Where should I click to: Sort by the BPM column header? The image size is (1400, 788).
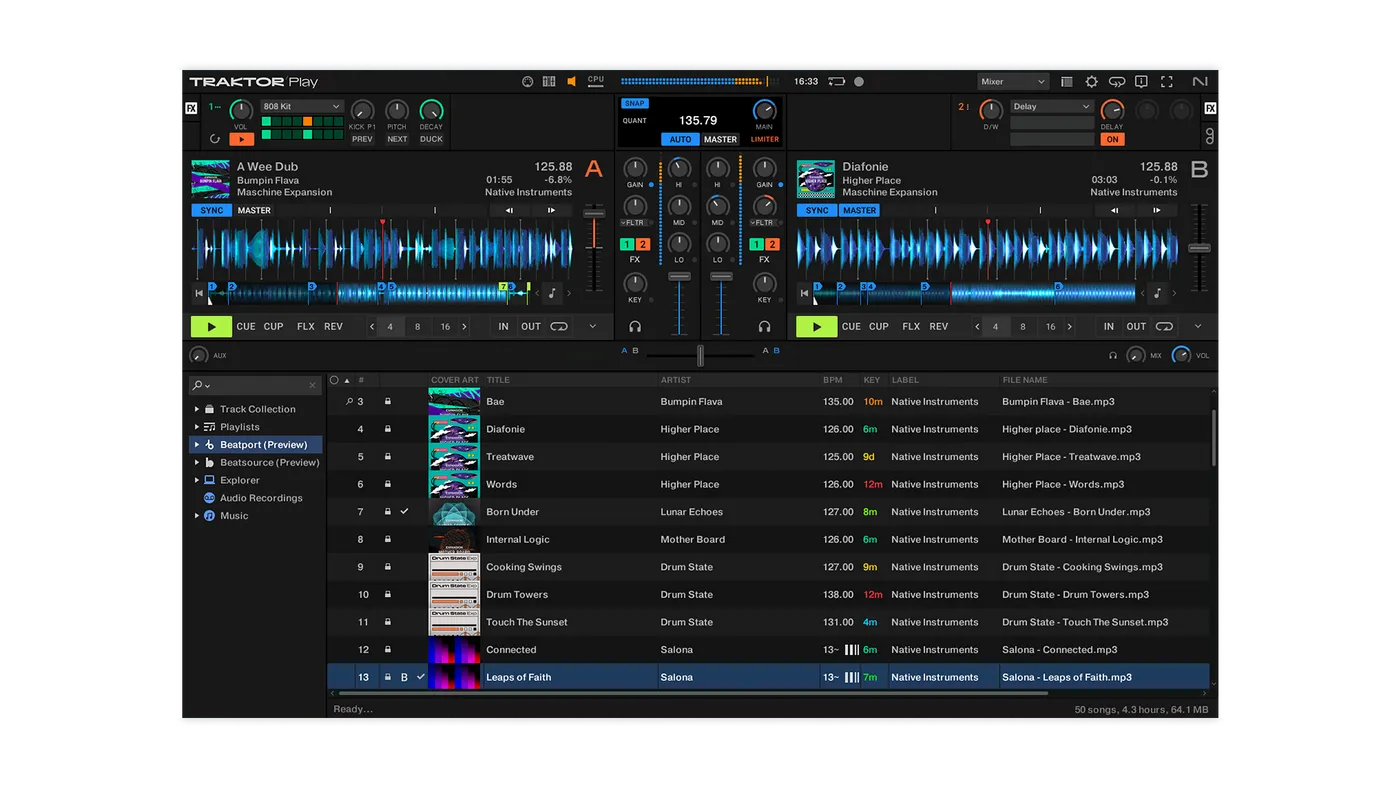tap(833, 380)
